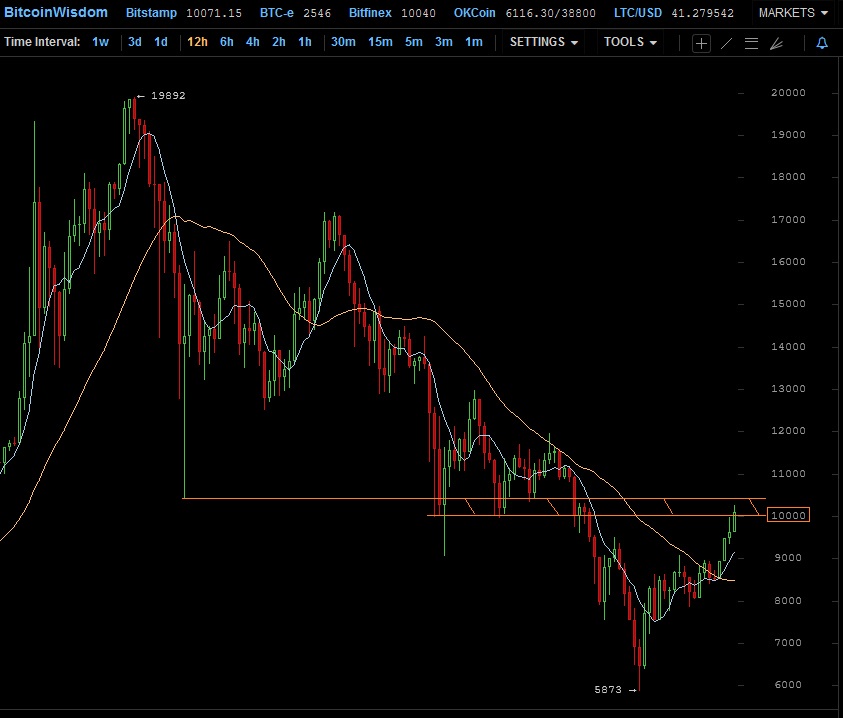Click the 6000 price axis label
843x718 pixels.
pyautogui.click(x=788, y=685)
